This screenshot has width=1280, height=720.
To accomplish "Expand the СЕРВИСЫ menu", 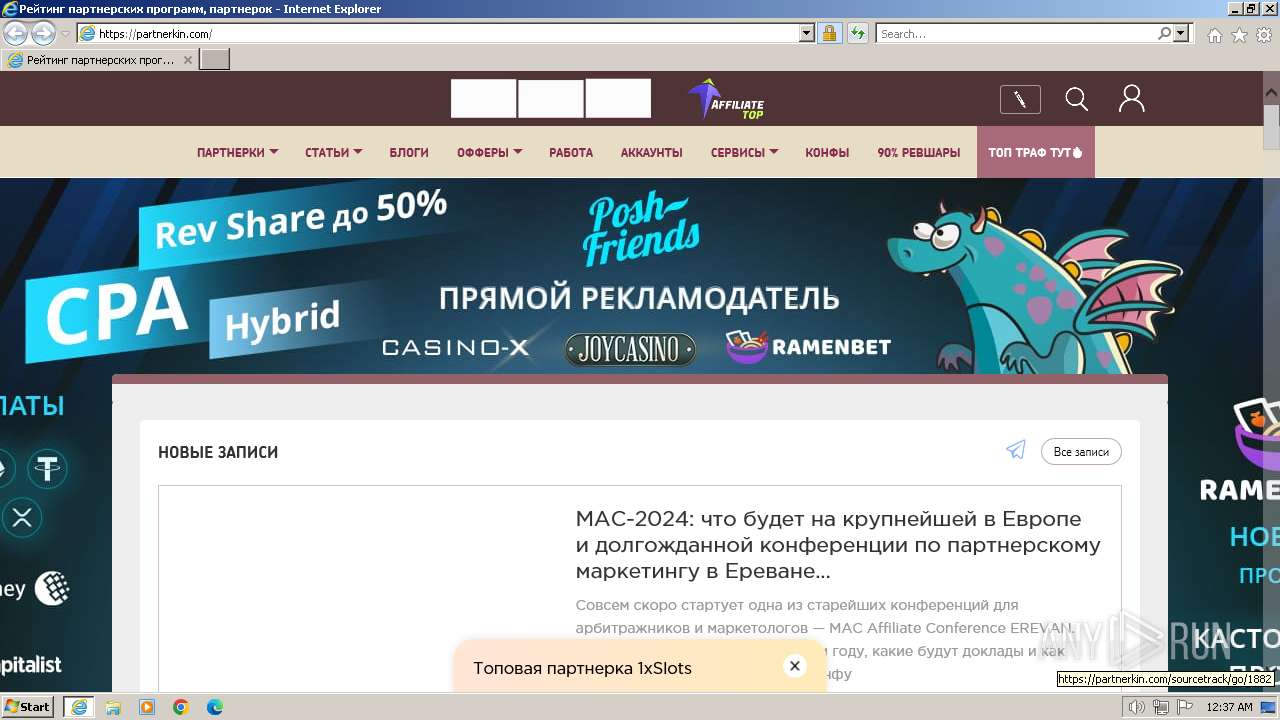I will pos(744,153).
